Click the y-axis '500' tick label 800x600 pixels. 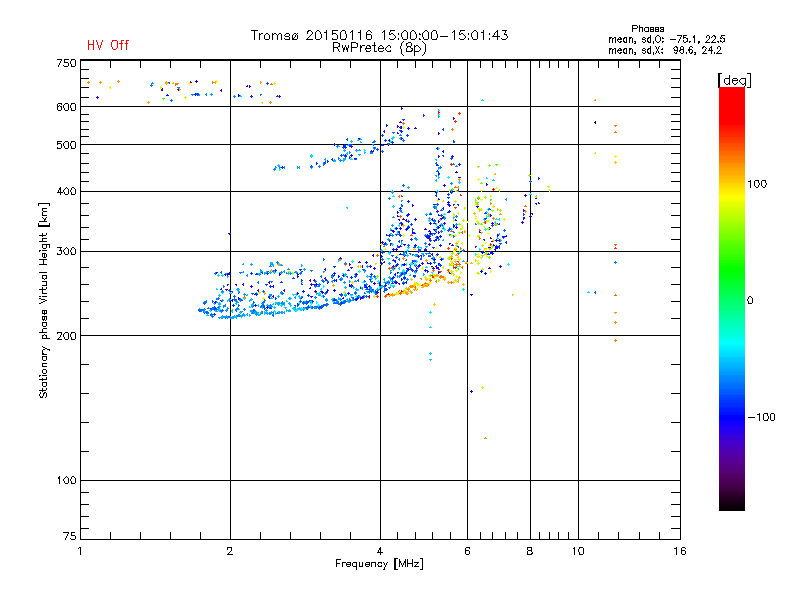[66, 145]
